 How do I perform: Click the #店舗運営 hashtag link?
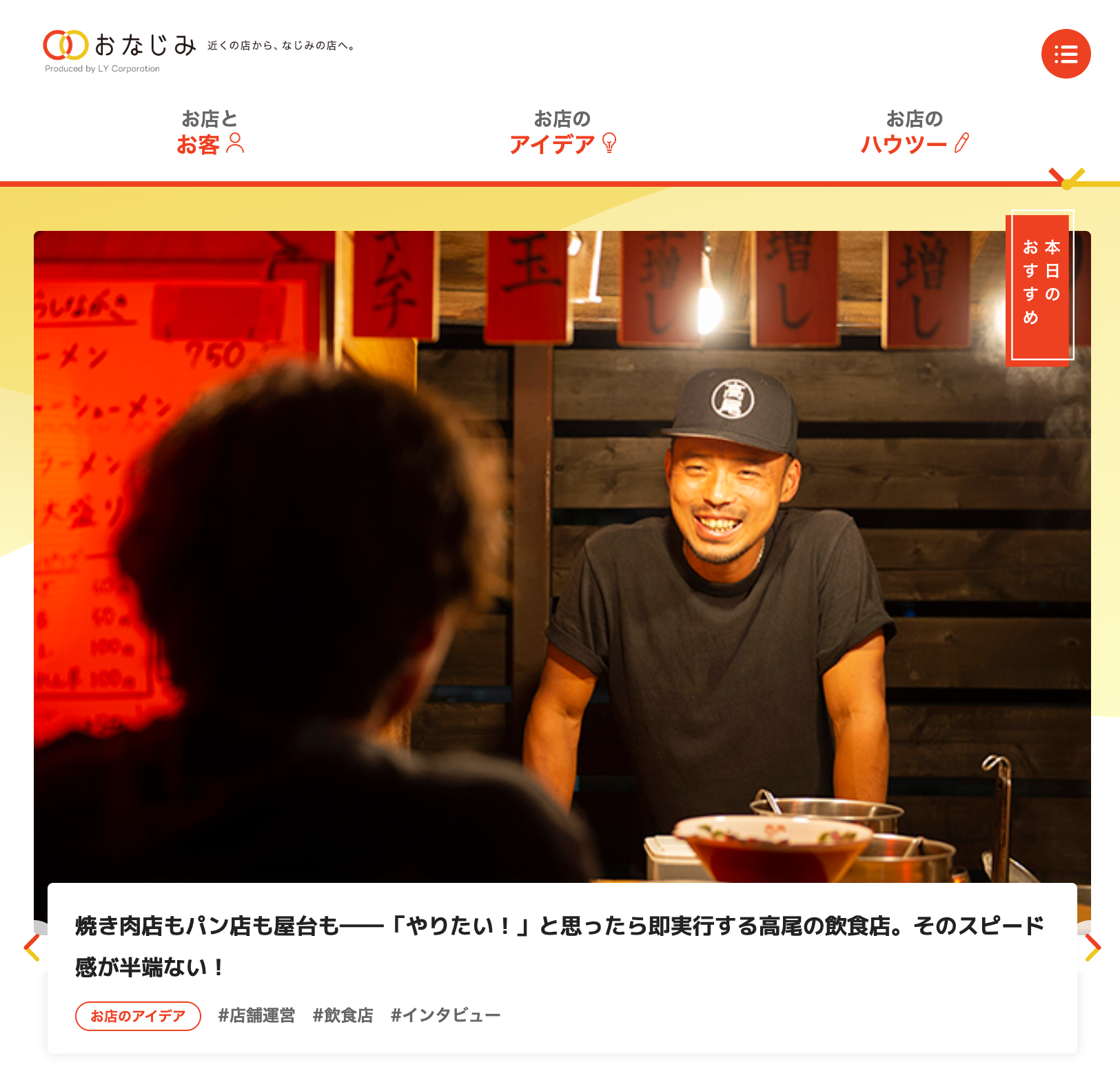click(x=256, y=1015)
